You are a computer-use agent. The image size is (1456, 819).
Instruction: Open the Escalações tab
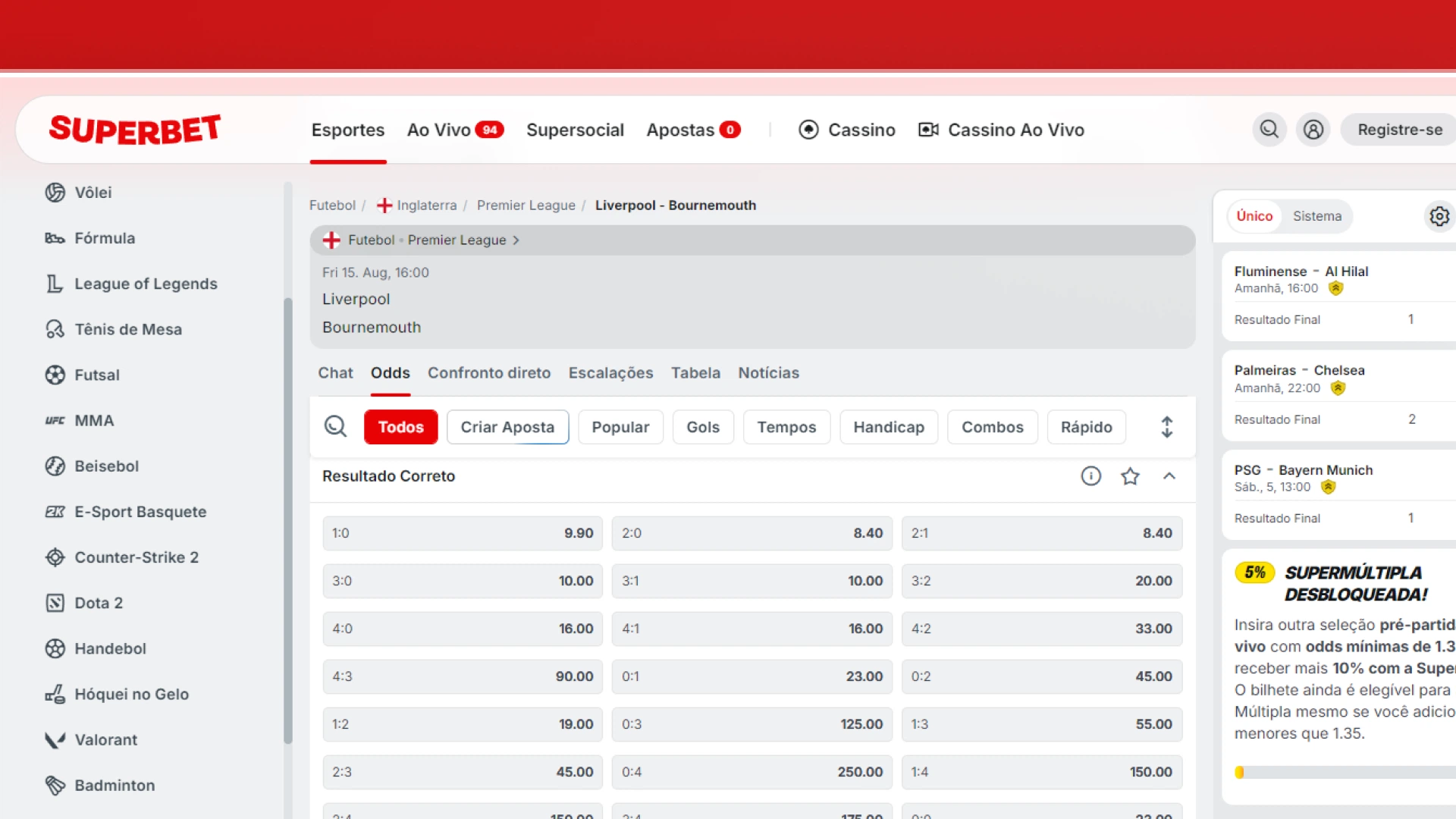610,373
